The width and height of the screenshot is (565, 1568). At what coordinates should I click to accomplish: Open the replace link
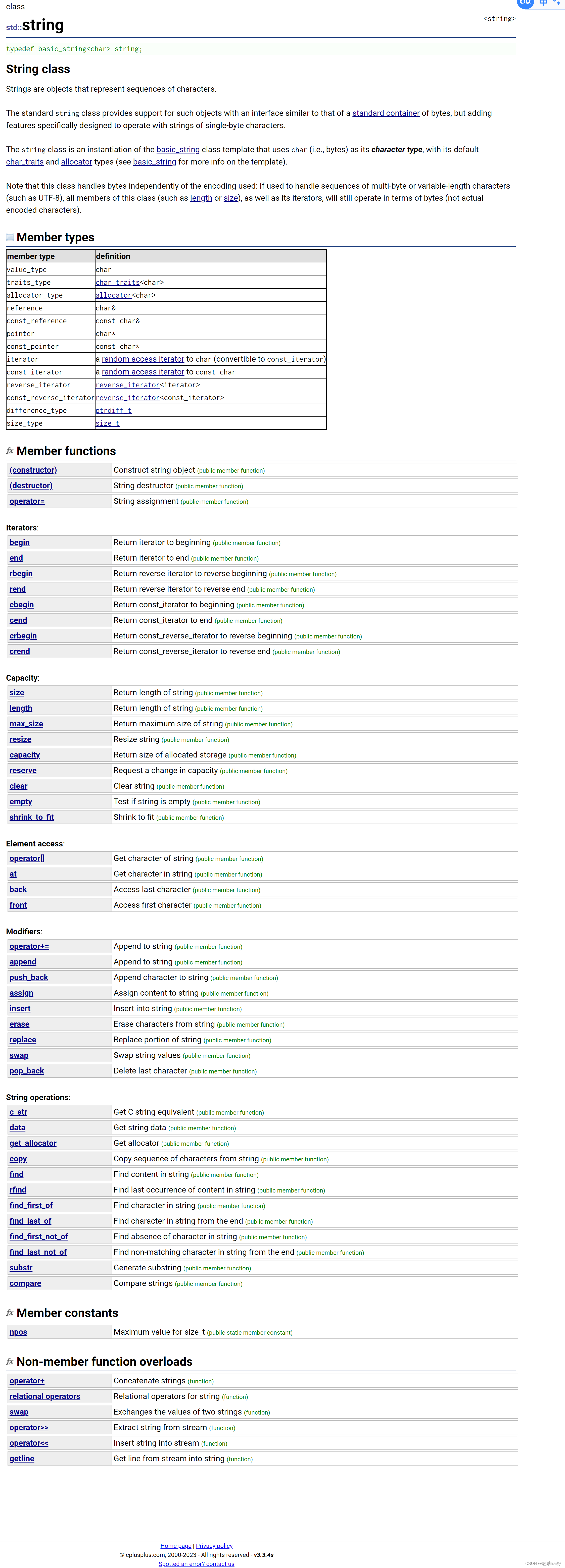coord(23,1040)
